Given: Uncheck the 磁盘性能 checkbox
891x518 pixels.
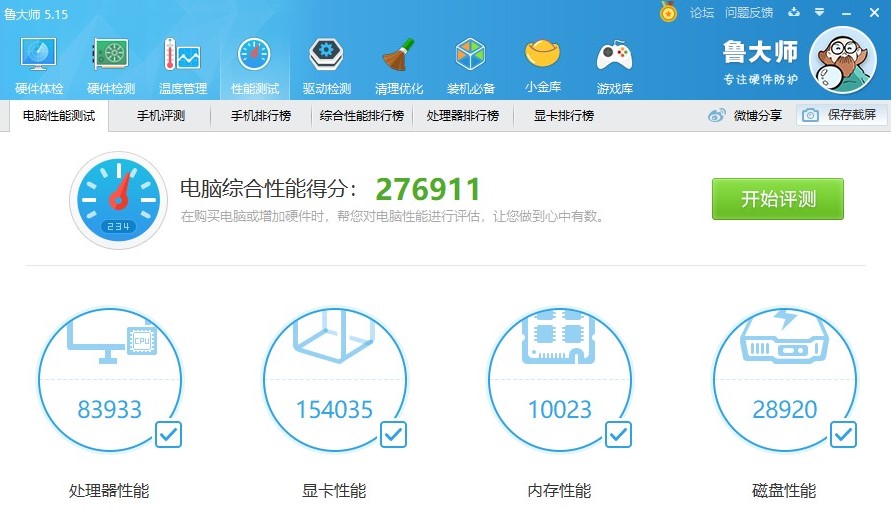Looking at the screenshot, I should click(x=843, y=435).
